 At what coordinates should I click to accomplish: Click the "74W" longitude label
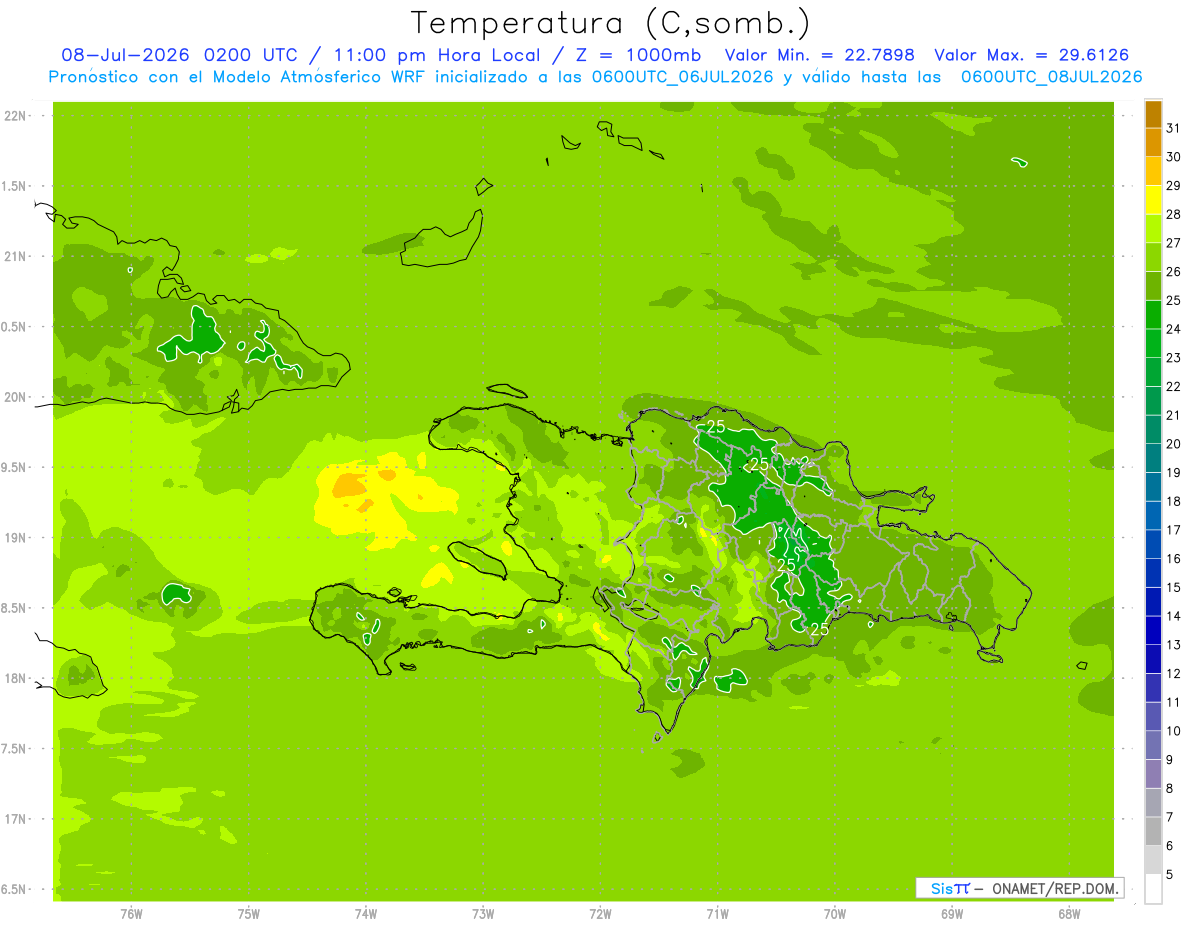click(365, 913)
